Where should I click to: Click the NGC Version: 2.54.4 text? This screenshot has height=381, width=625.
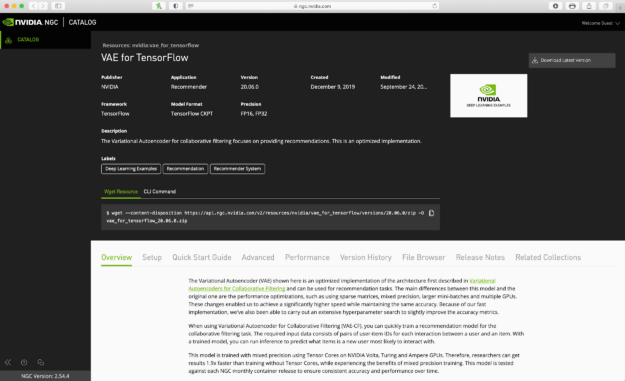(x=45, y=376)
